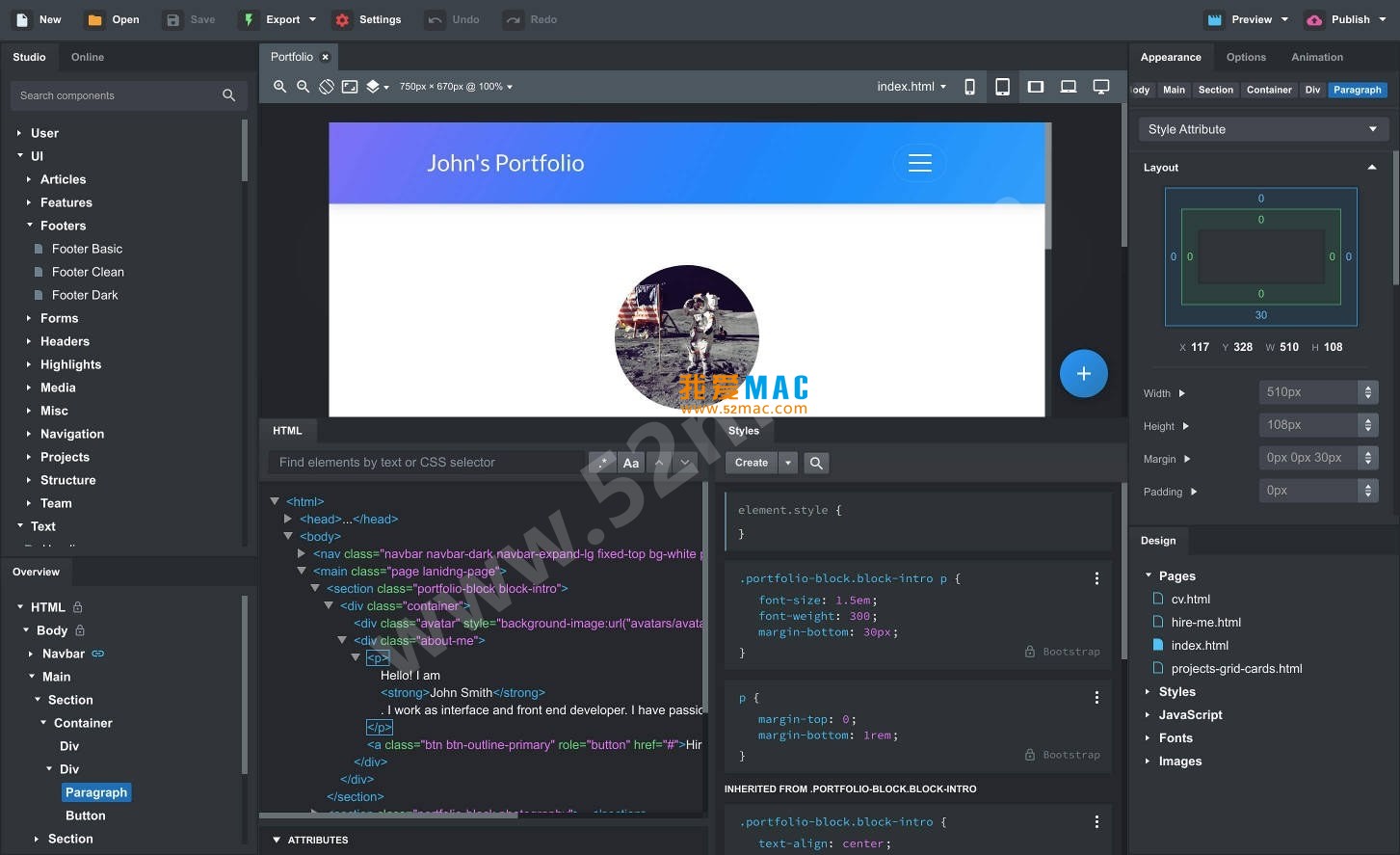The width and height of the screenshot is (1400, 855).
Task: Click the Height value stepper
Action: tap(1367, 425)
